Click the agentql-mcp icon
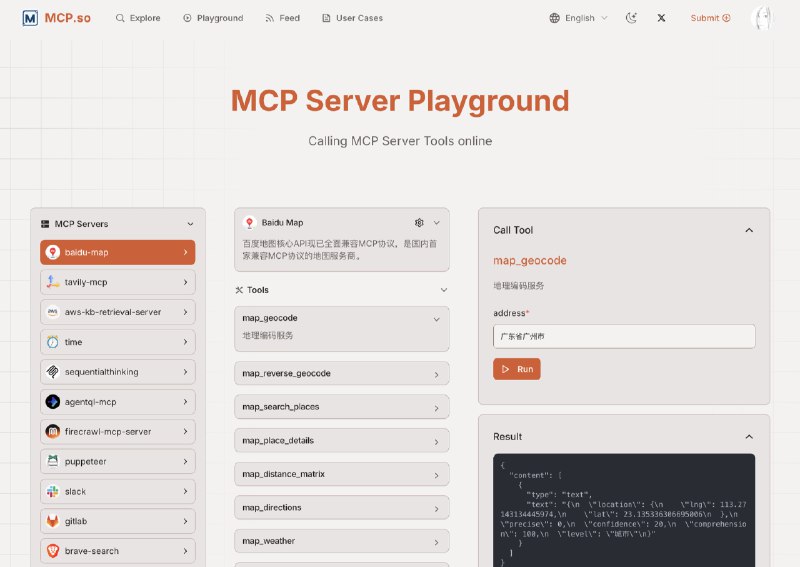 coord(53,402)
